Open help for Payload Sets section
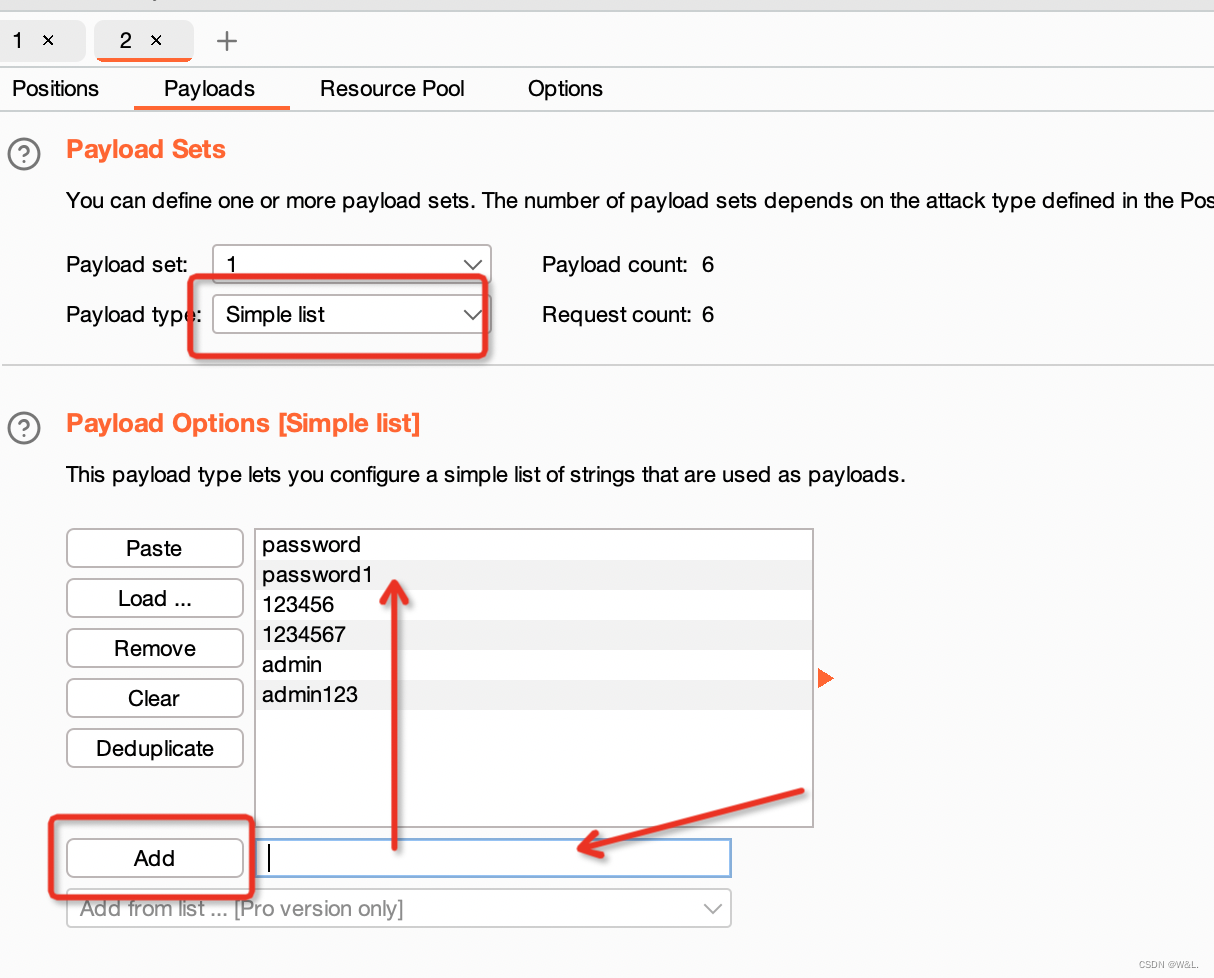 [24, 155]
